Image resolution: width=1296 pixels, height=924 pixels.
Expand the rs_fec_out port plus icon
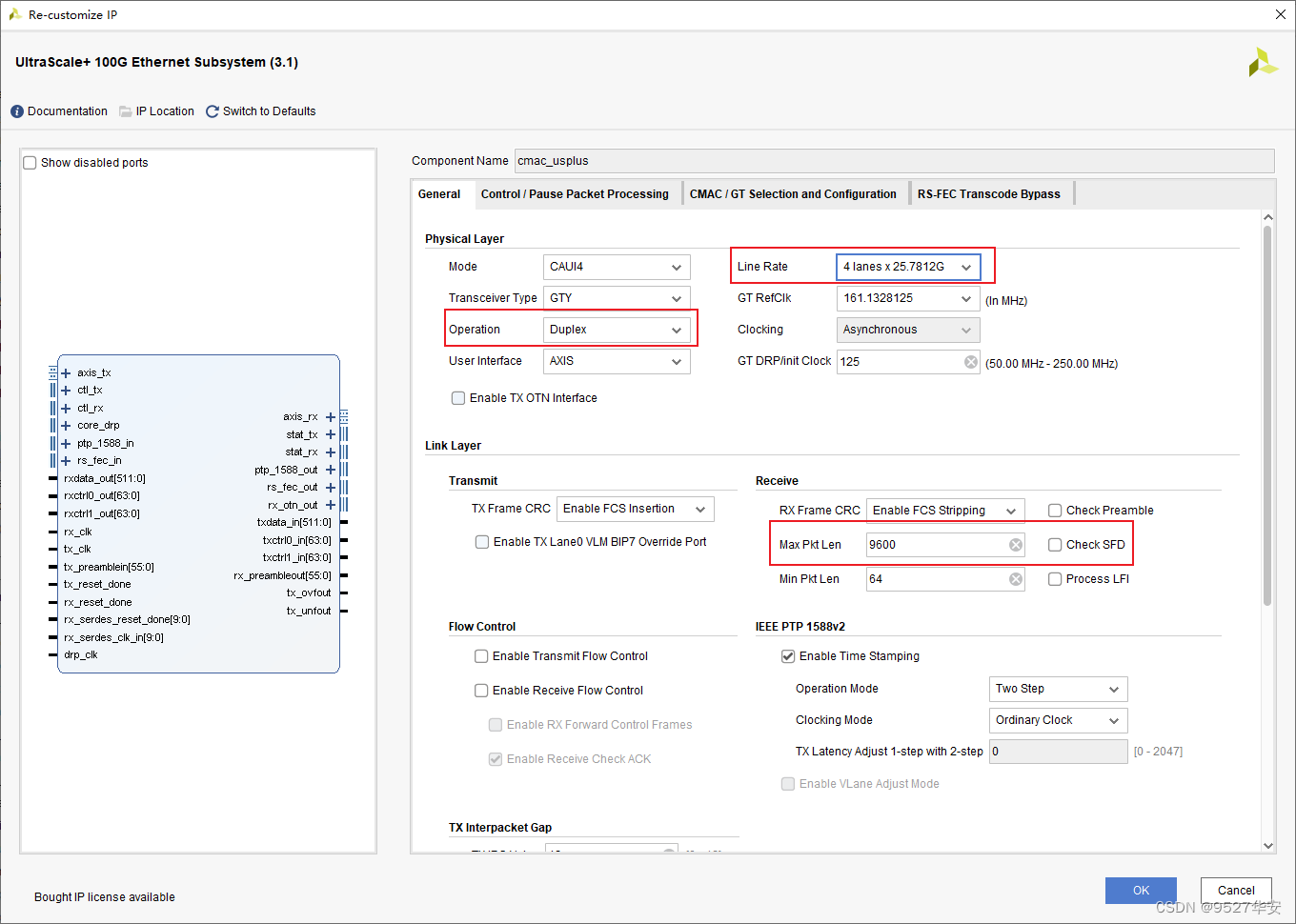[331, 487]
